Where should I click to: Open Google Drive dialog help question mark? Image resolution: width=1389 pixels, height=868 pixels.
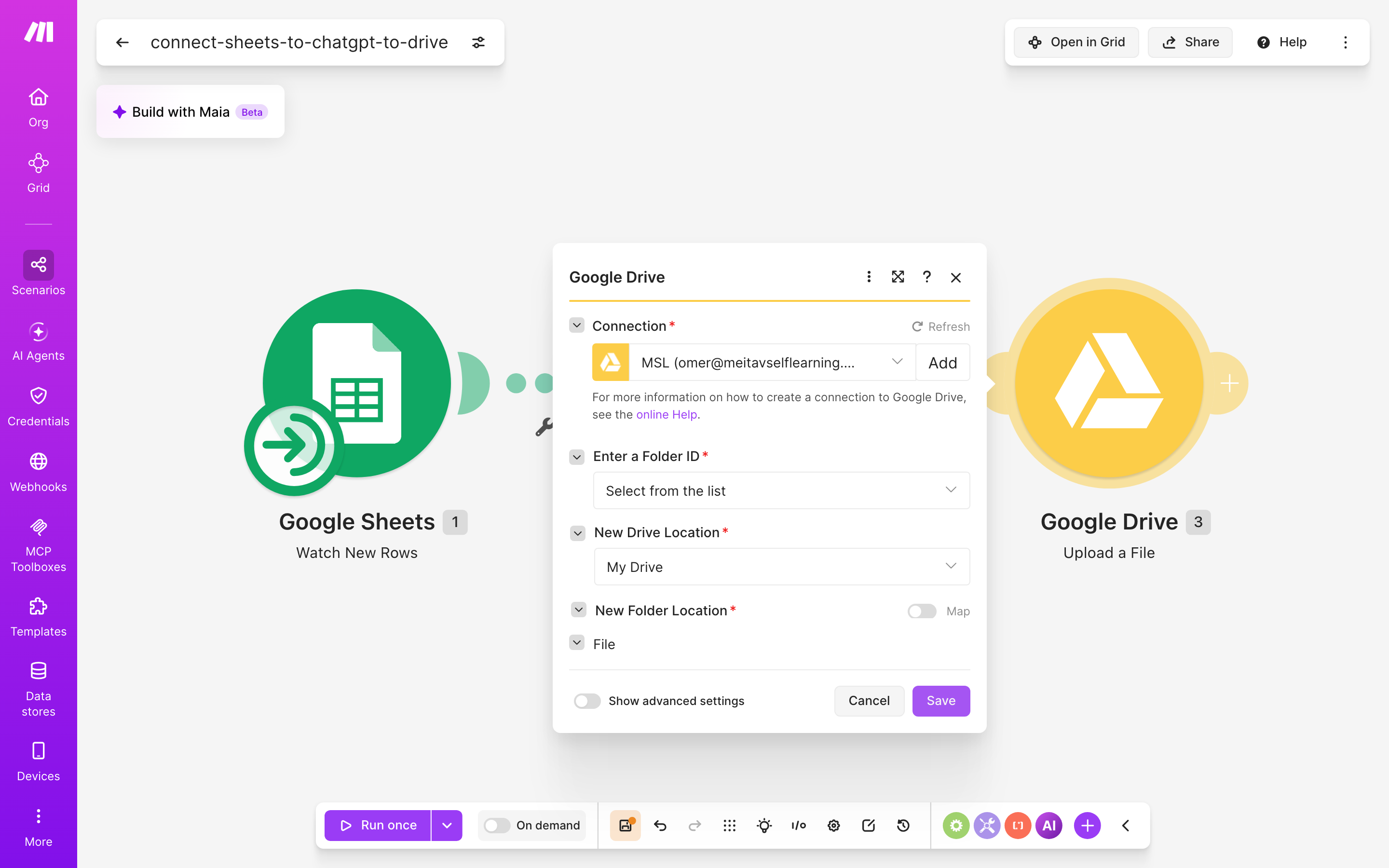click(x=926, y=277)
